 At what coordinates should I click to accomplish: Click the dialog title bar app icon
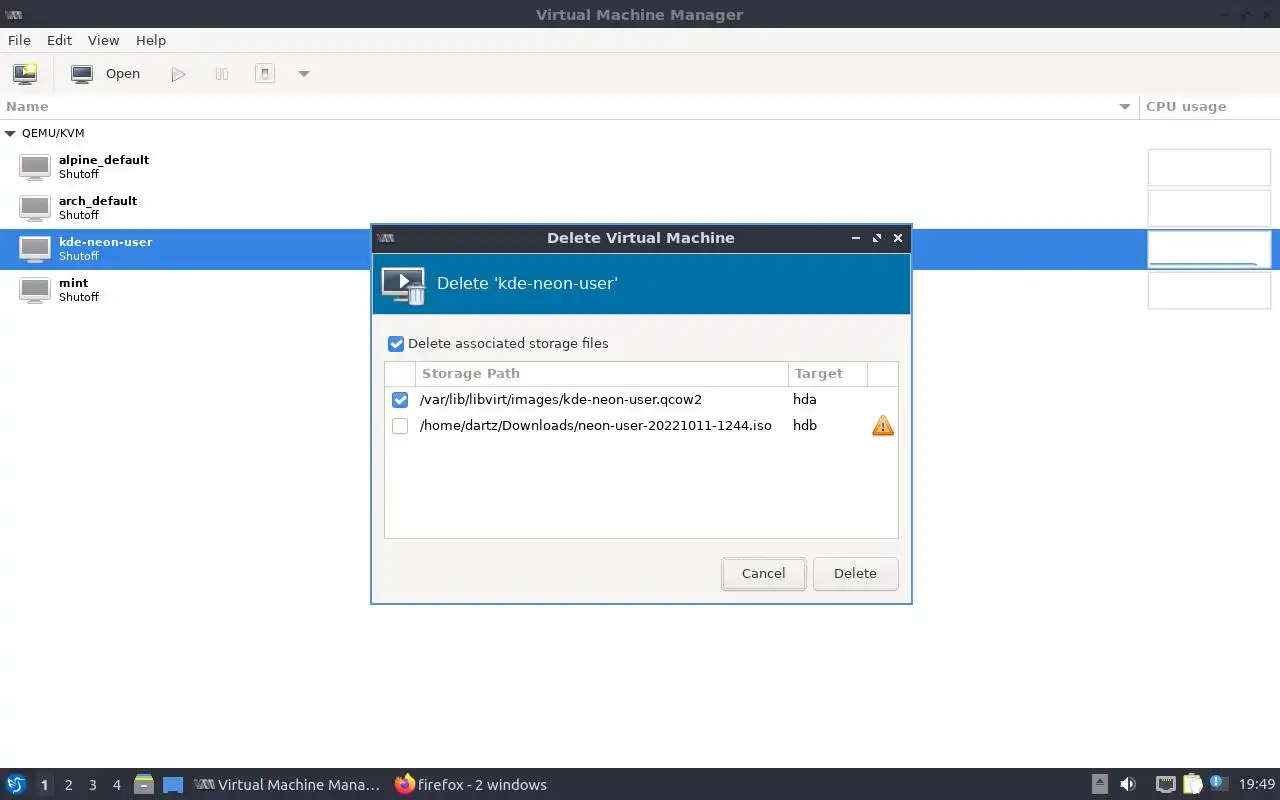tap(386, 238)
